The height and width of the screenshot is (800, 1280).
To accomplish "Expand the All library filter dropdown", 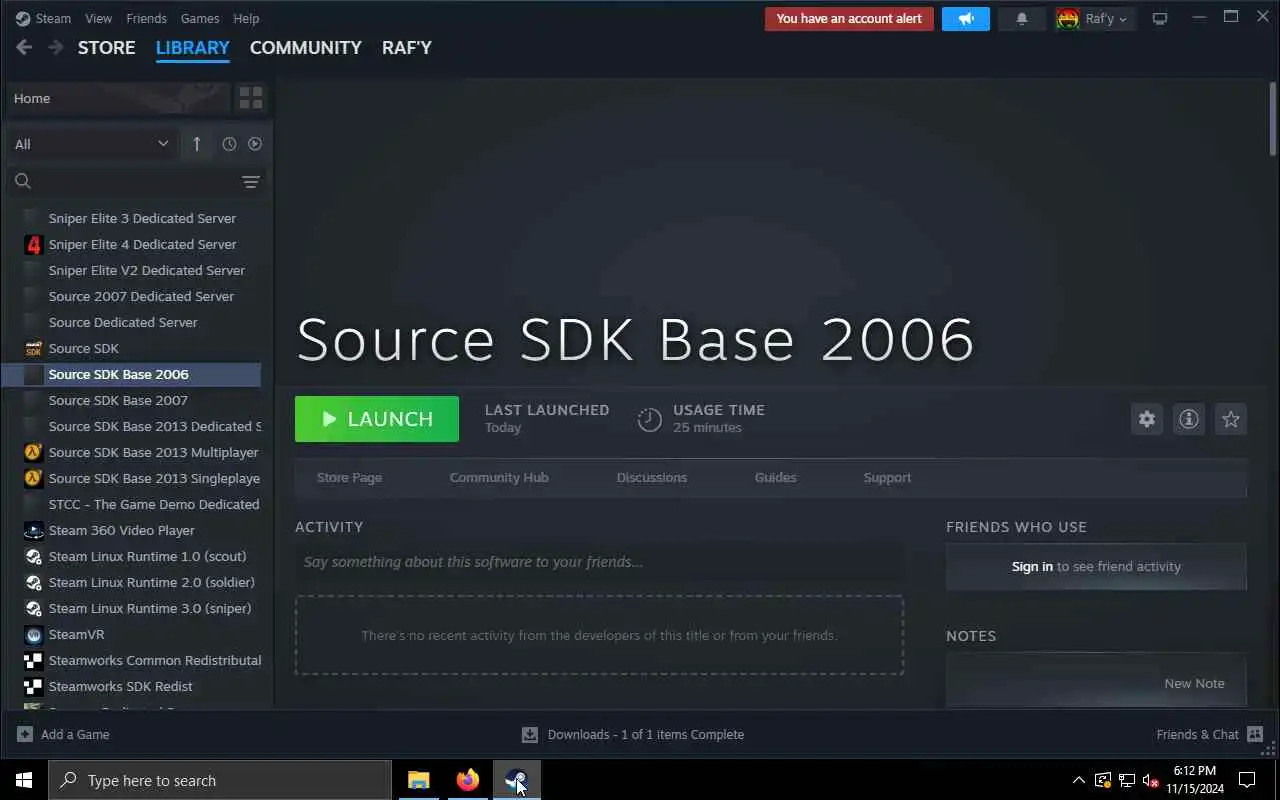I will (x=92, y=144).
